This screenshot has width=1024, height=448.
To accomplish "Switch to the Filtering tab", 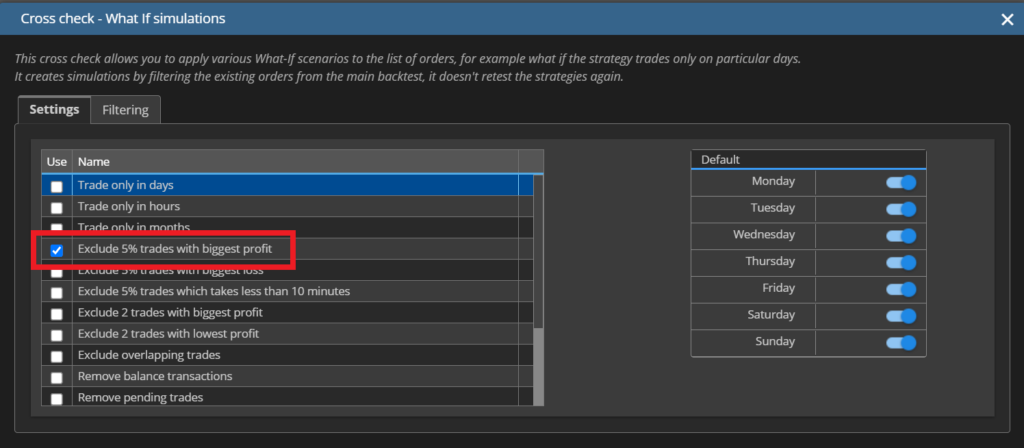I will tap(125, 109).
